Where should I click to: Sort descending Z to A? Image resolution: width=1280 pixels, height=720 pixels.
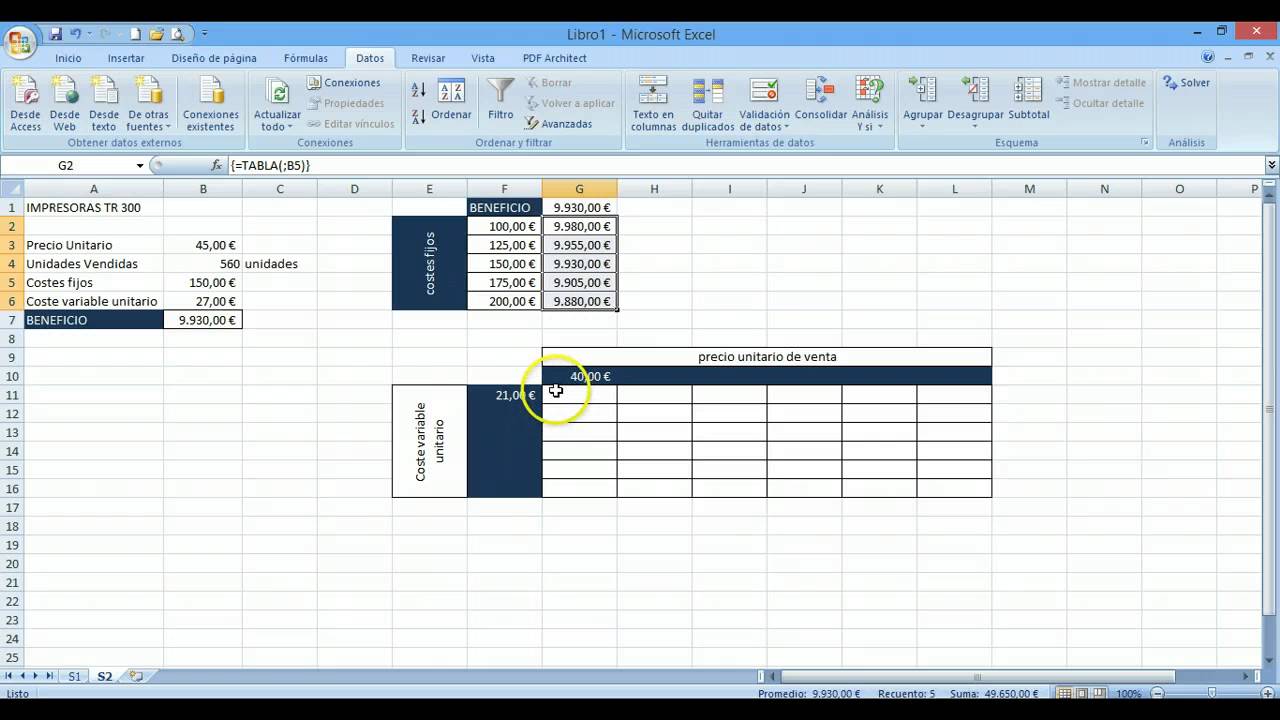[x=419, y=115]
